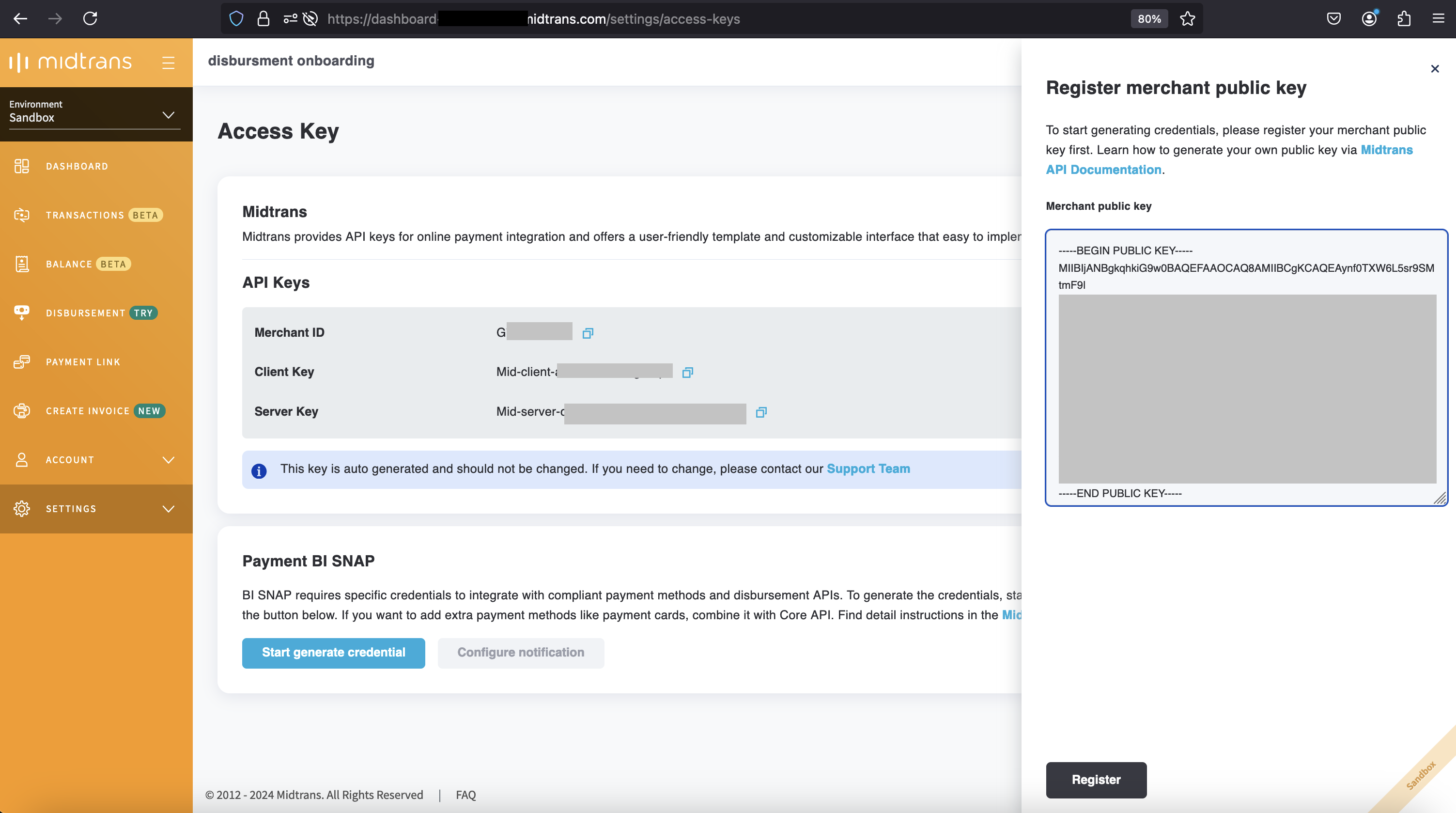1456x813 pixels.
Task: Click the 'API Keys' section heading
Action: (276, 282)
